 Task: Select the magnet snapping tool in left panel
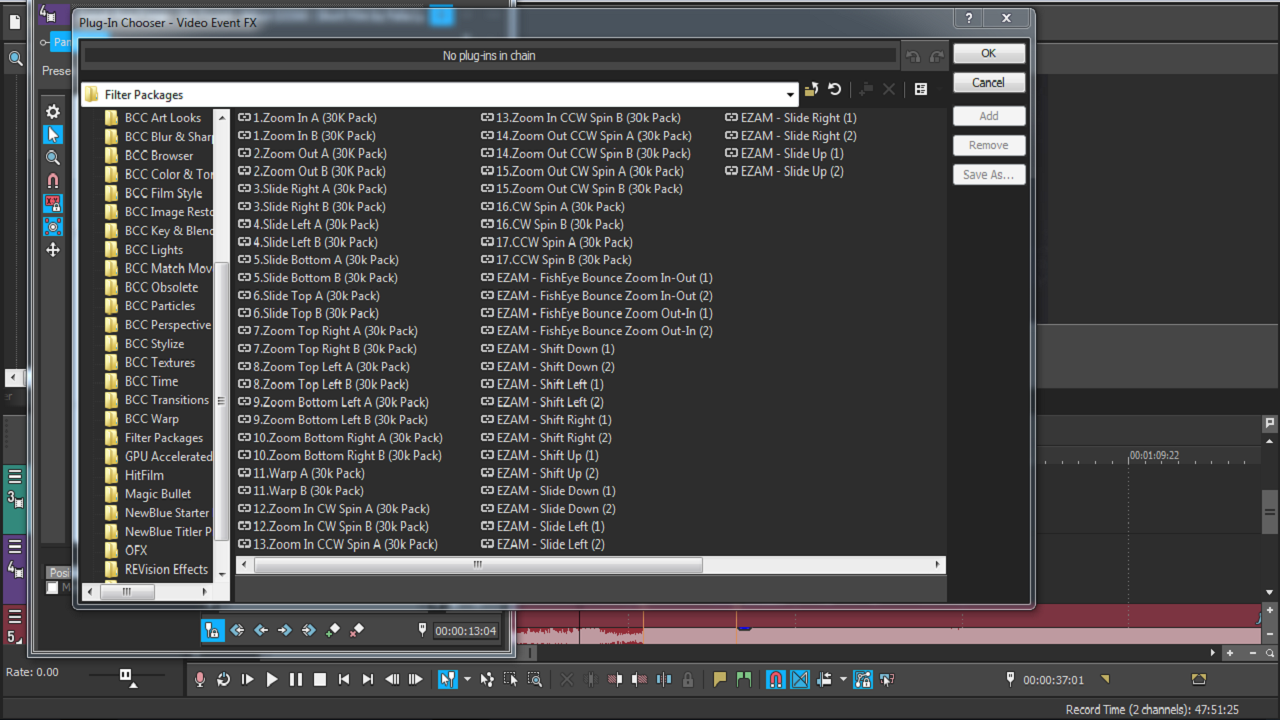click(53, 181)
